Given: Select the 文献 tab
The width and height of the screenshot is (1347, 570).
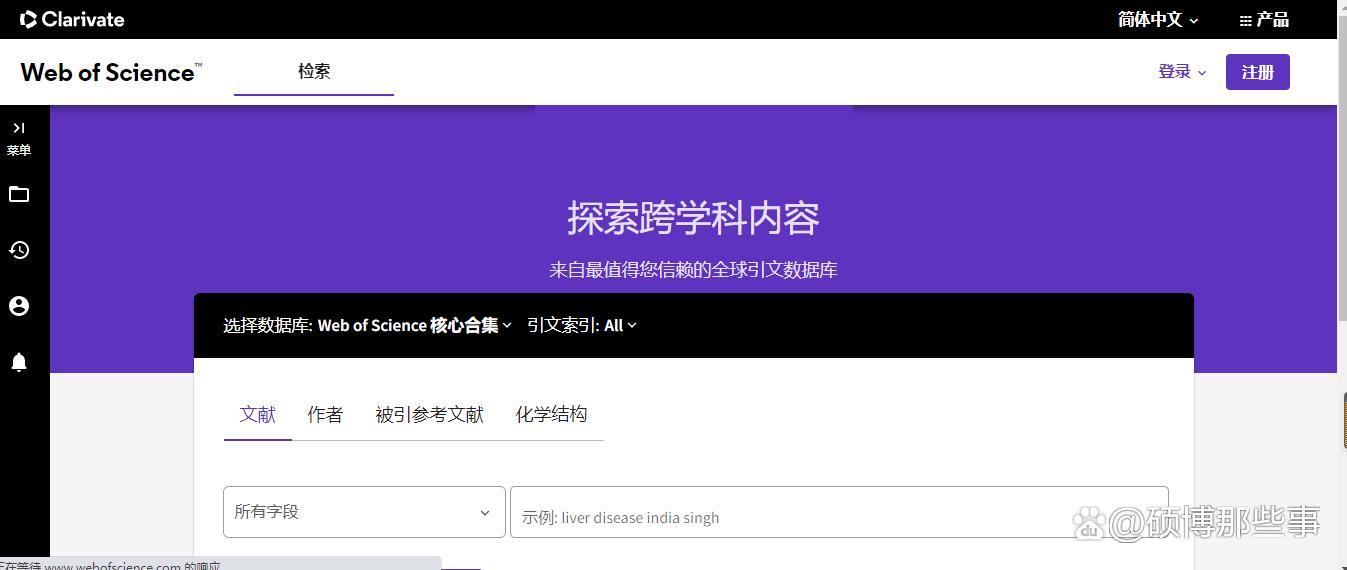Looking at the screenshot, I should (258, 414).
